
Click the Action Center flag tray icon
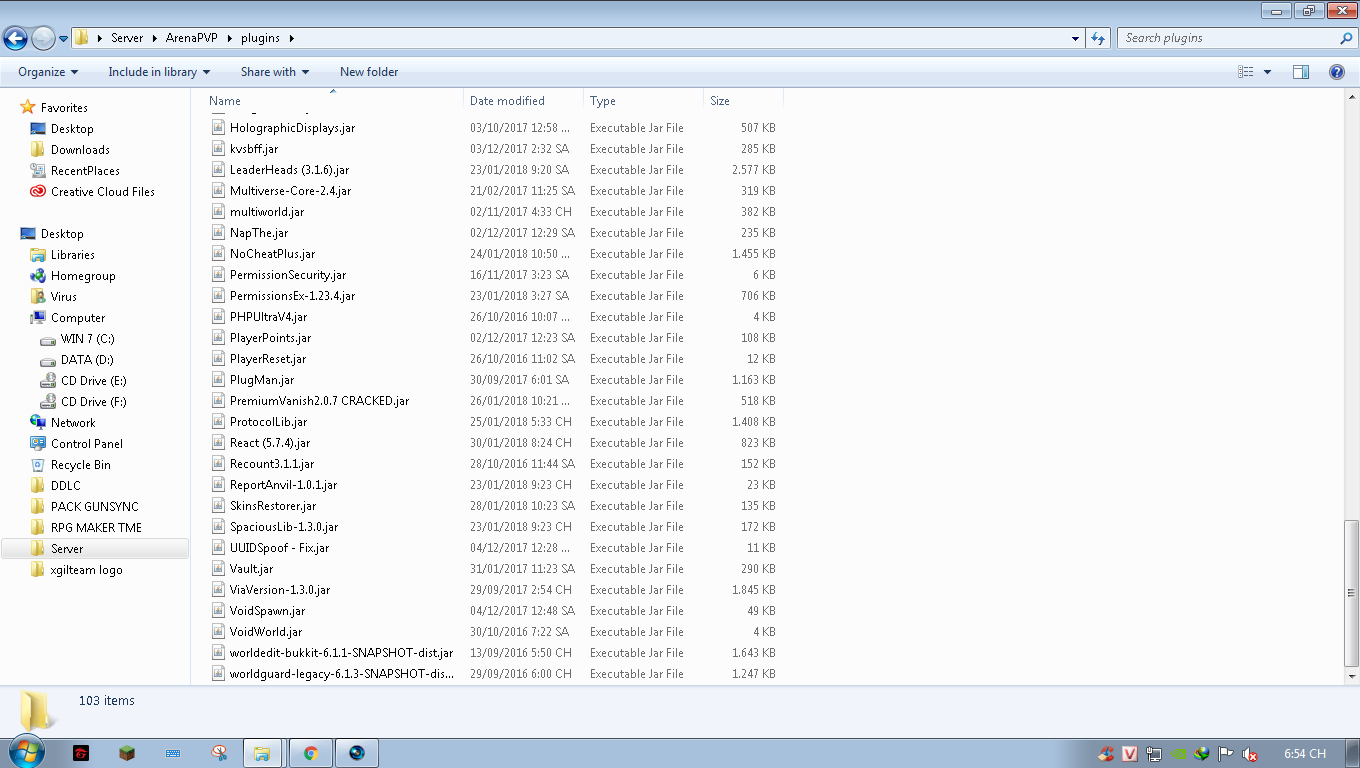point(1227,754)
